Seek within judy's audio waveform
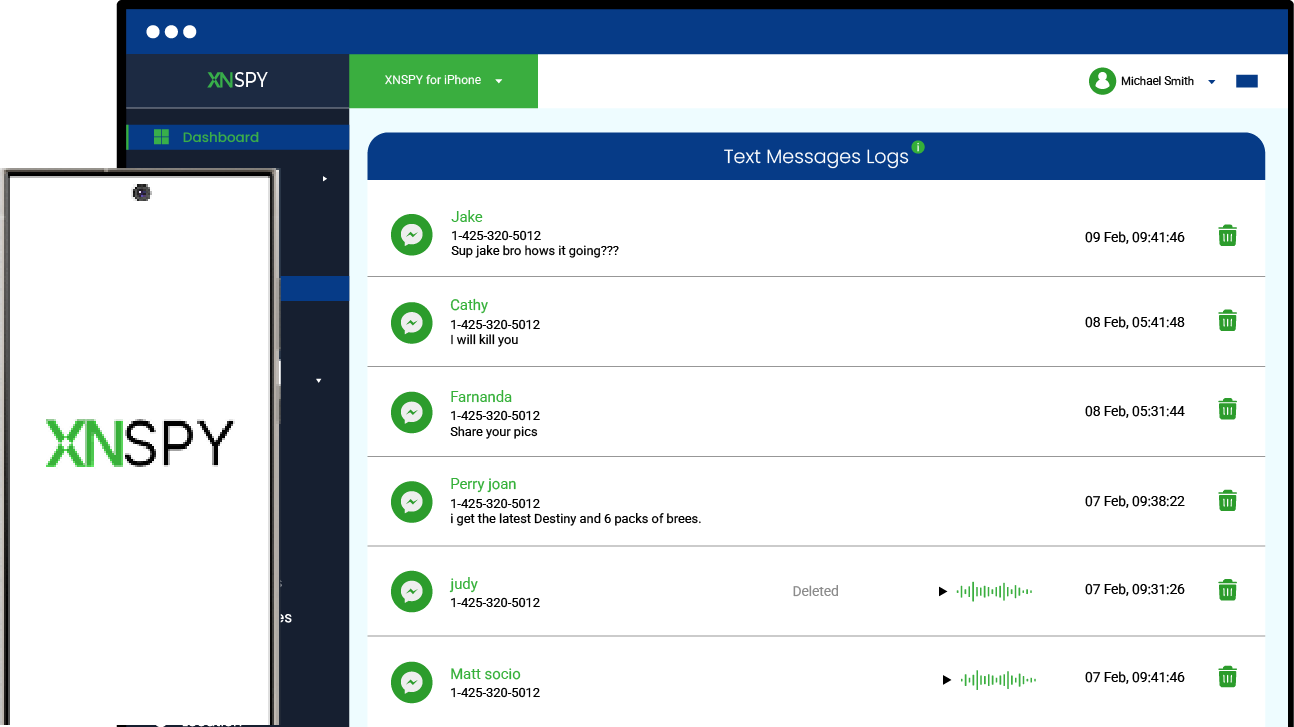Image resolution: width=1294 pixels, height=727 pixels. pos(994,591)
